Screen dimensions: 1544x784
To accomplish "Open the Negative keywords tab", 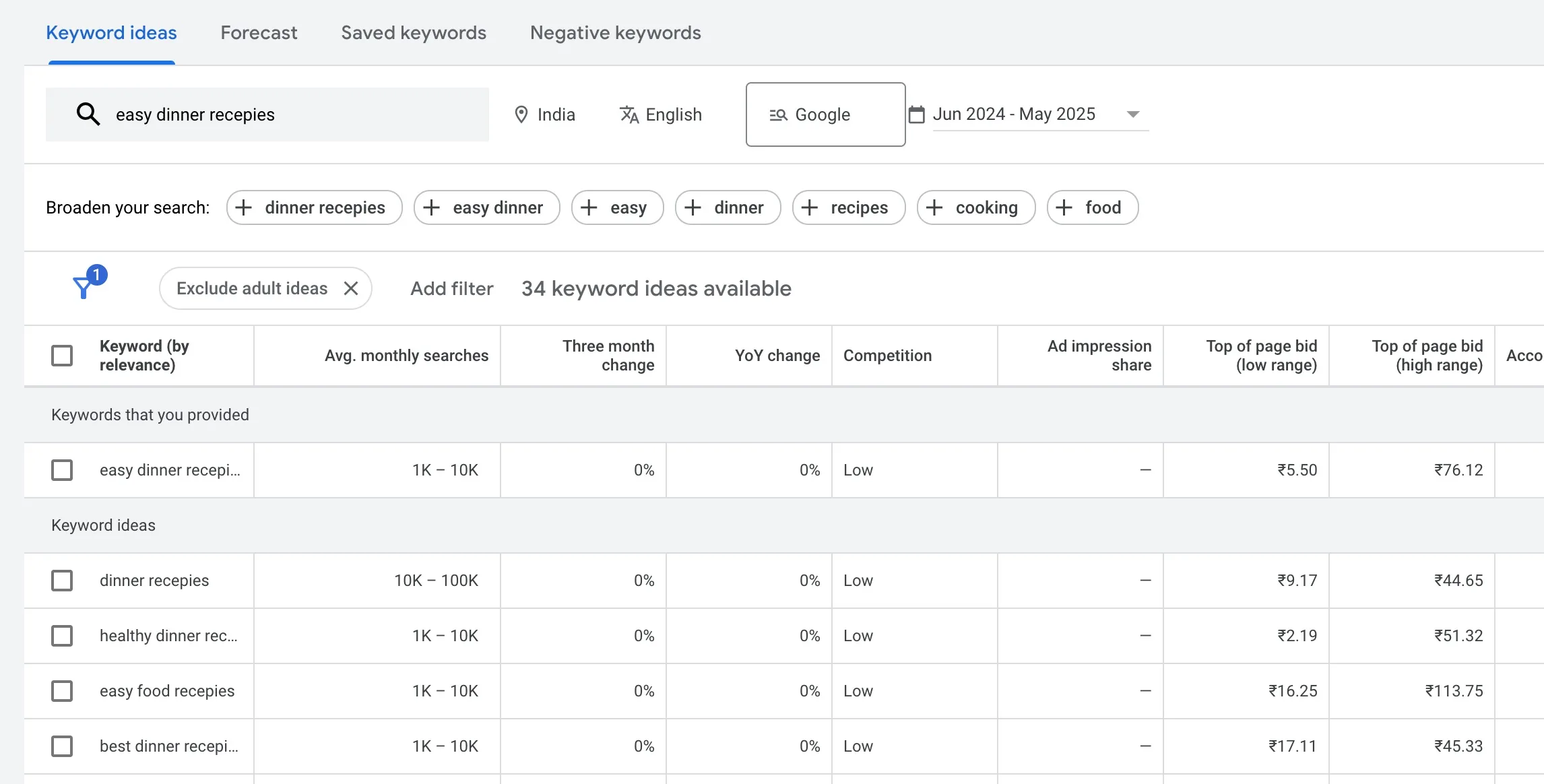I will [615, 32].
